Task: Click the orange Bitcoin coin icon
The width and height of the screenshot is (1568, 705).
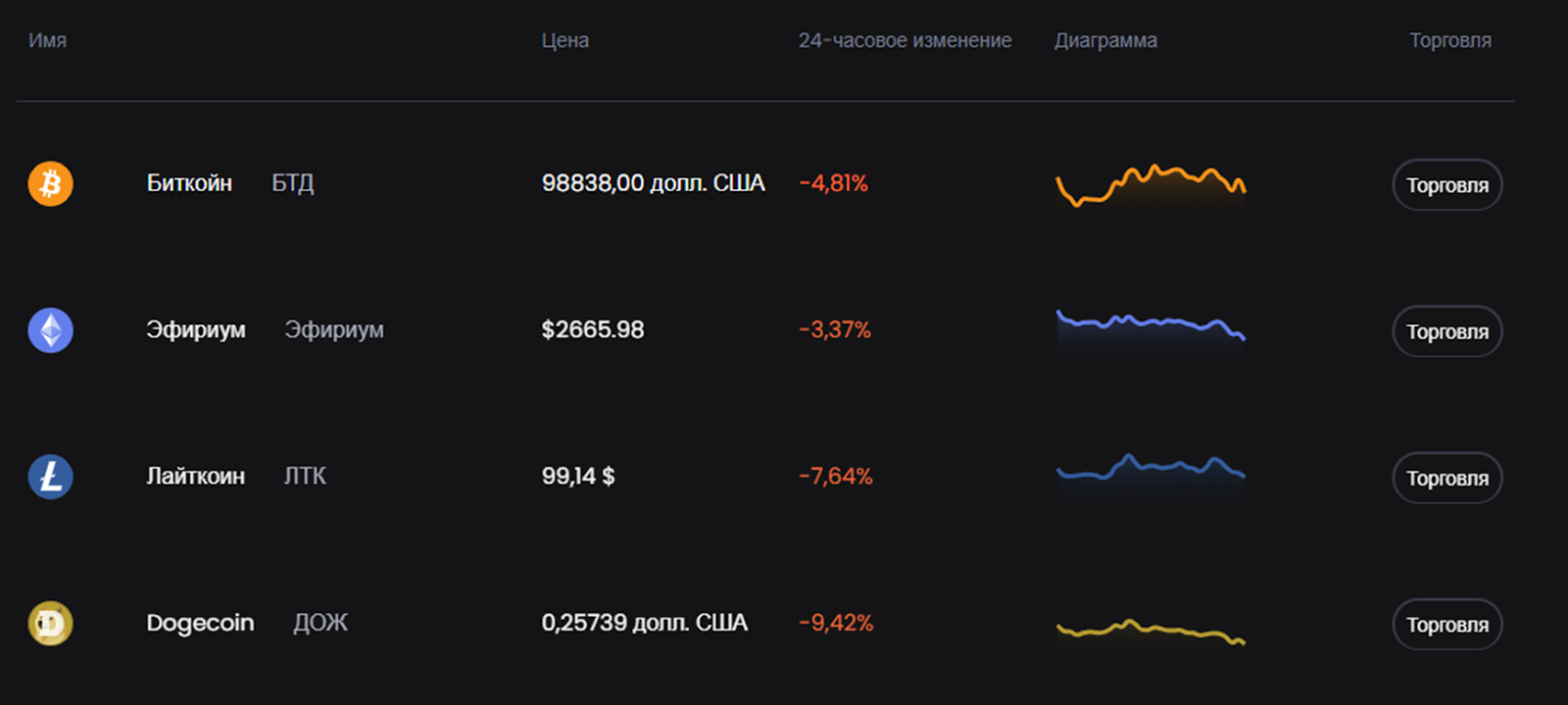Action: 51,183
